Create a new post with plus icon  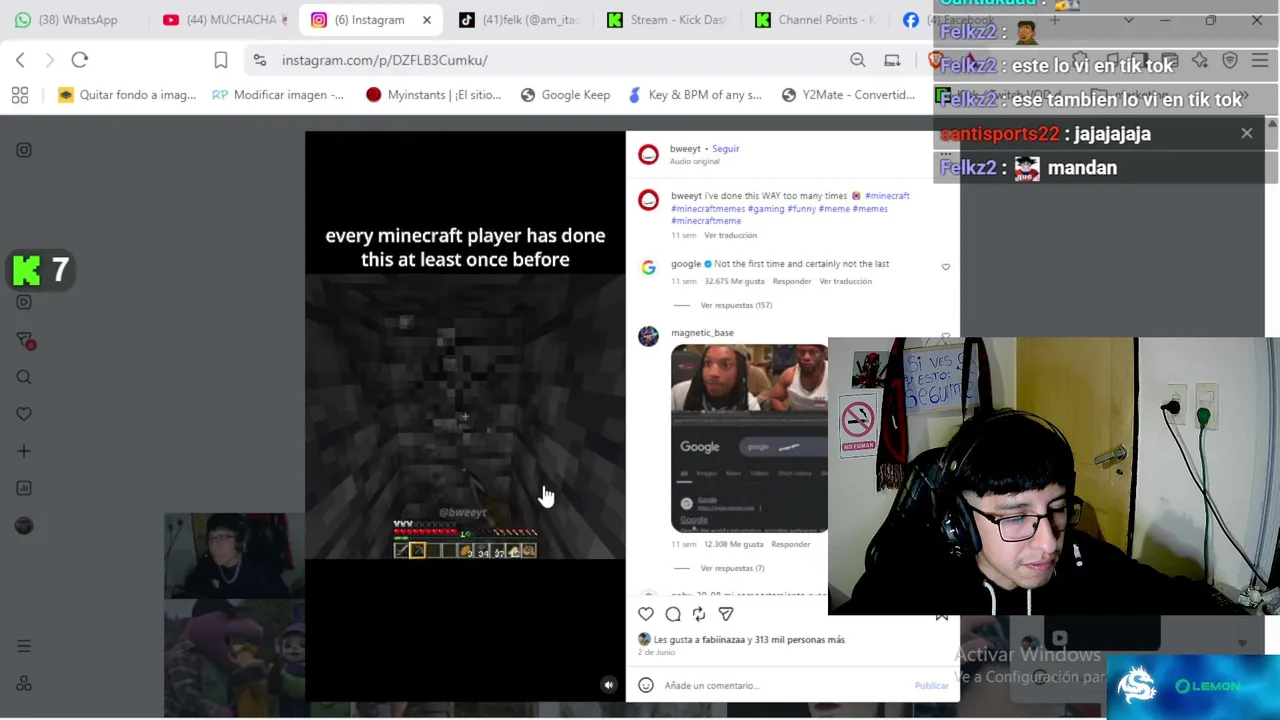point(24,451)
